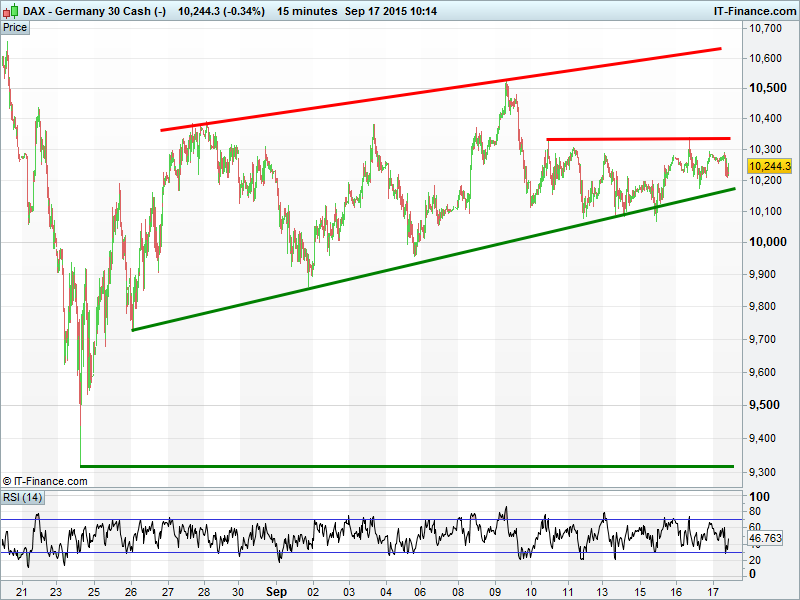Select the long upper red trendline

(x=440, y=89)
